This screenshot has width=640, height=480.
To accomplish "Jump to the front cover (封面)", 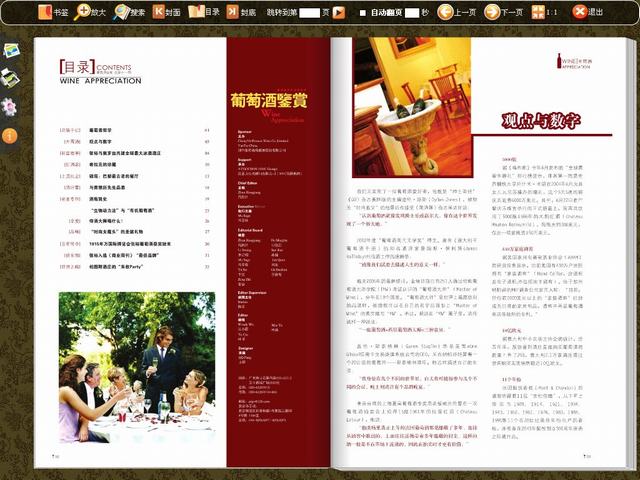I will click(167, 12).
